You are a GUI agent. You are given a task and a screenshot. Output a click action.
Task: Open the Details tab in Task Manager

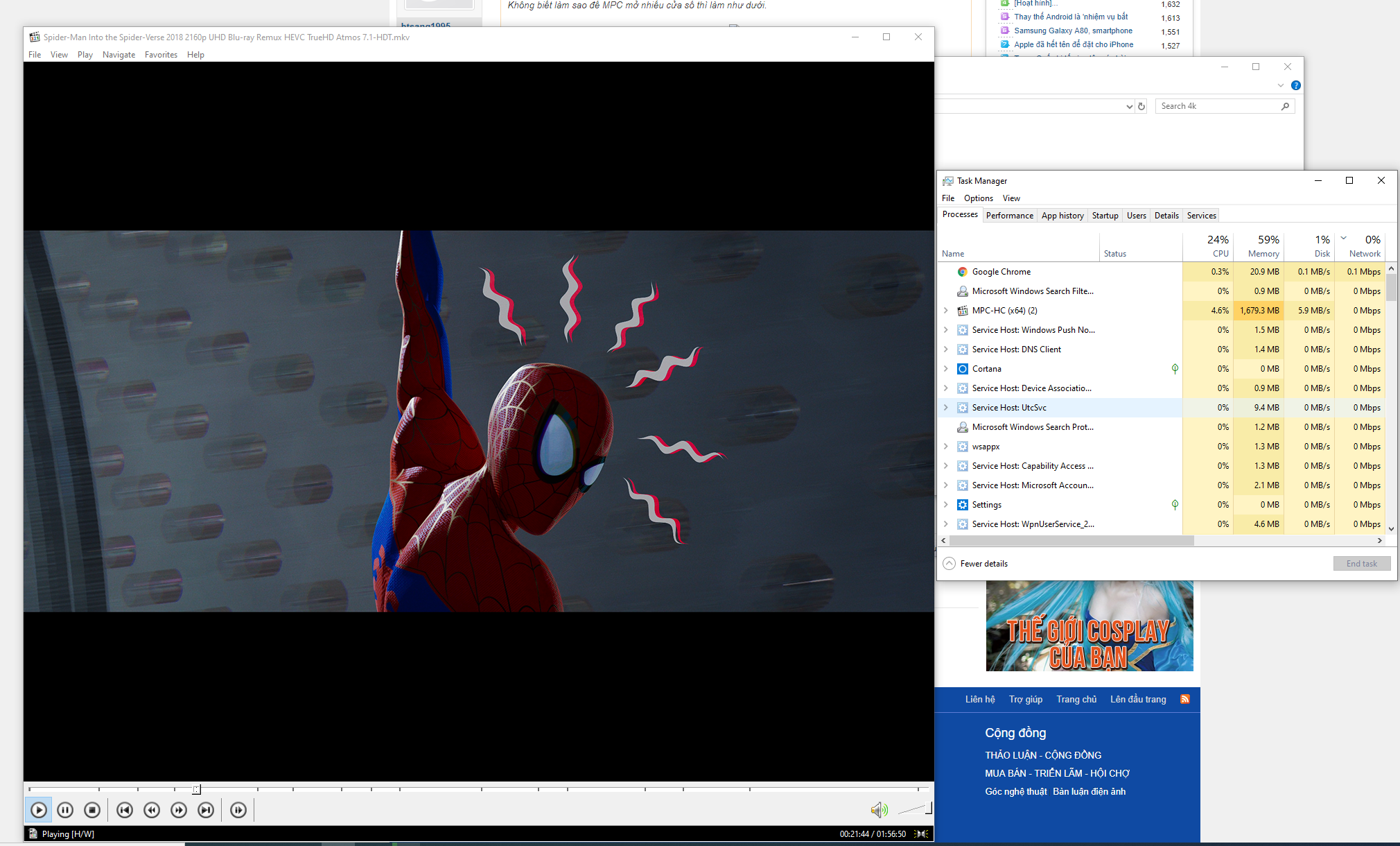1166,216
